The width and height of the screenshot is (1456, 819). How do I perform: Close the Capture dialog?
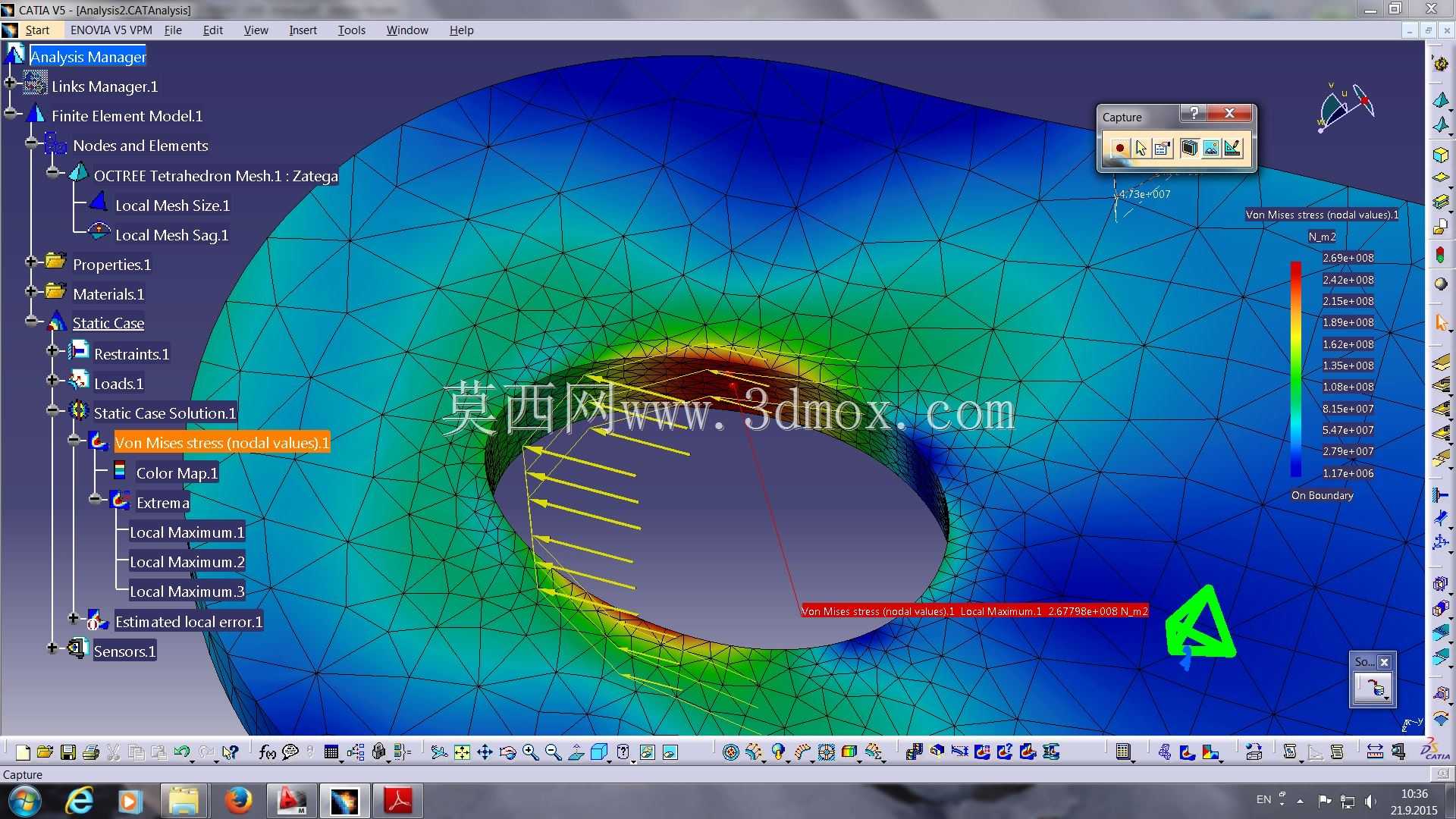coord(1230,114)
